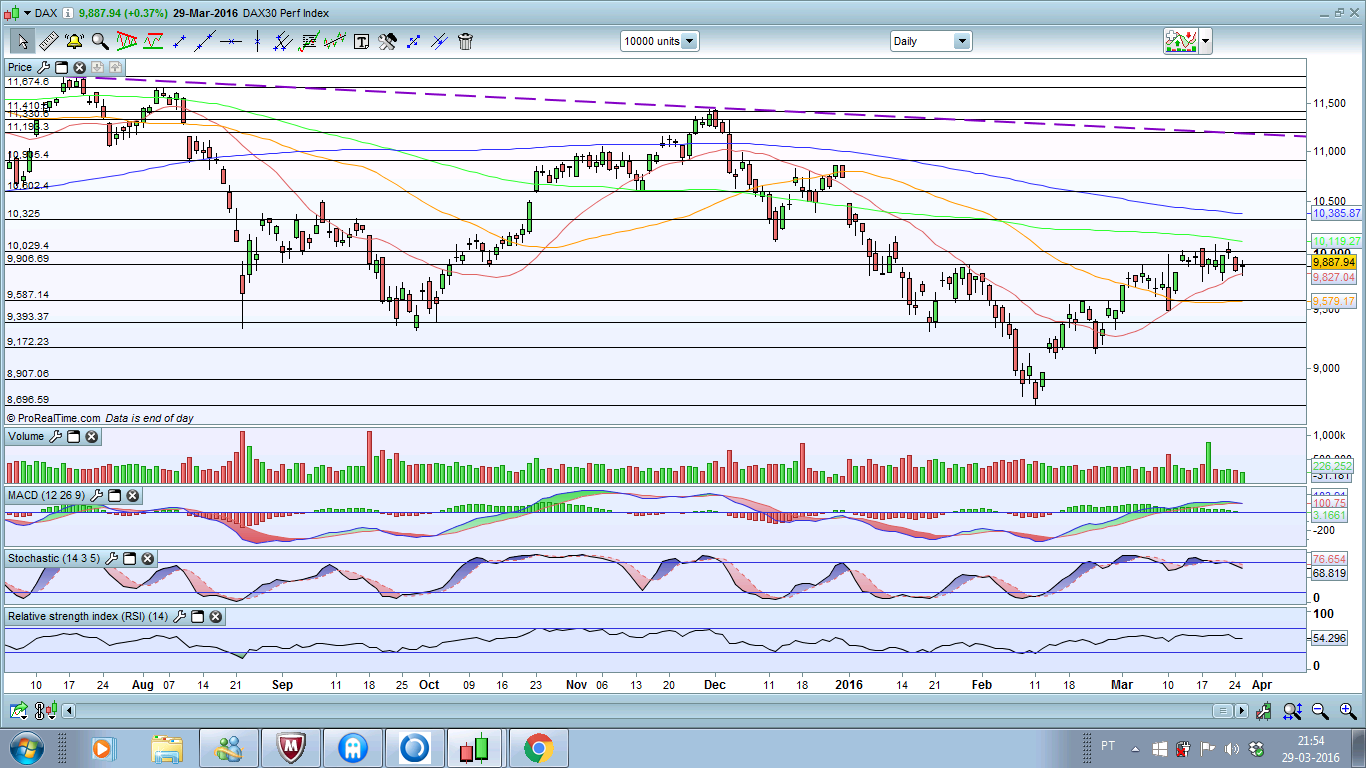Open the 10000 units dropdown
Viewport: 1366px width, 768px height.
click(x=689, y=41)
